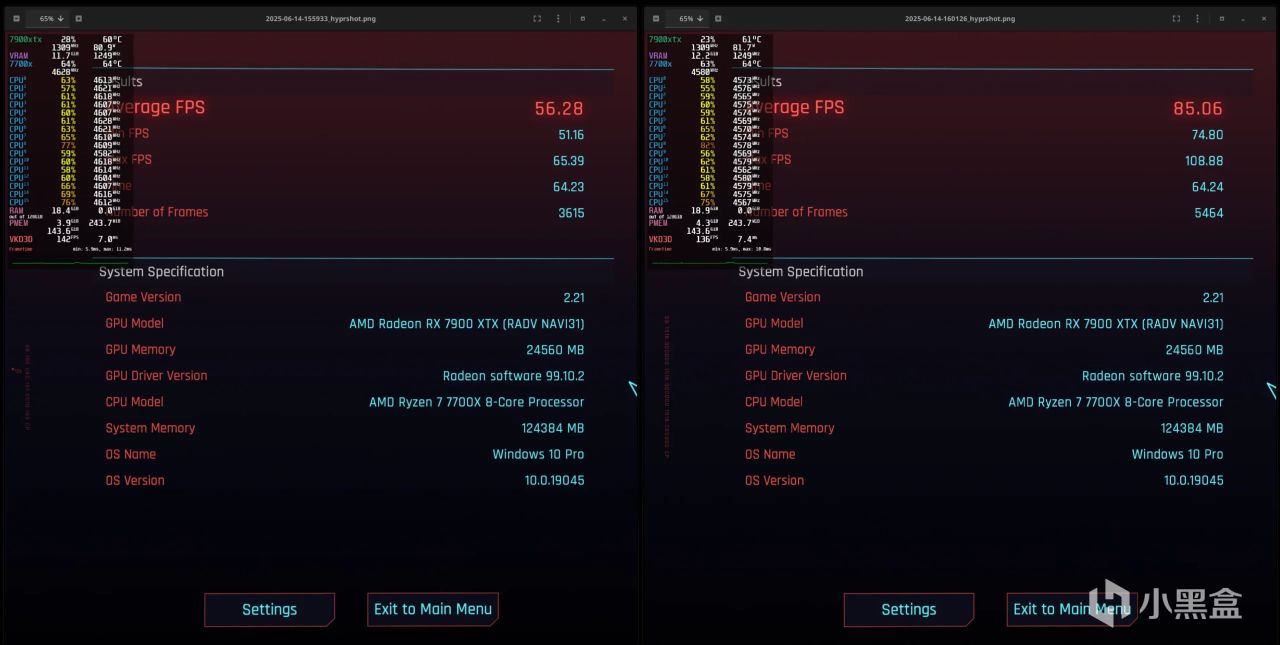Click OS version 10.0.19045 in left screenshot
The height and width of the screenshot is (645, 1280).
[x=555, y=480]
